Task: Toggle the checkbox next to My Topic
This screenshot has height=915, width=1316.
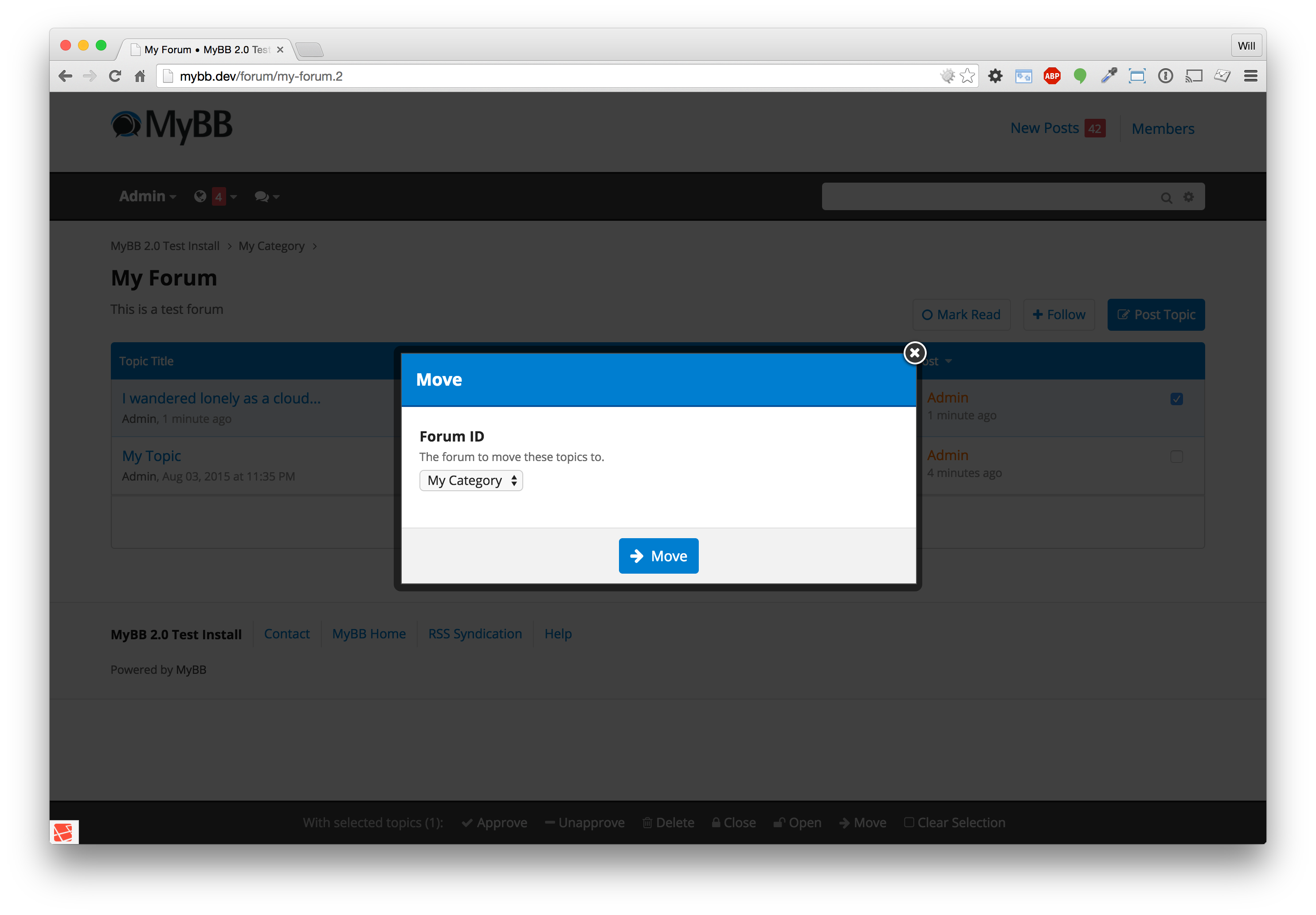Action: click(1177, 456)
